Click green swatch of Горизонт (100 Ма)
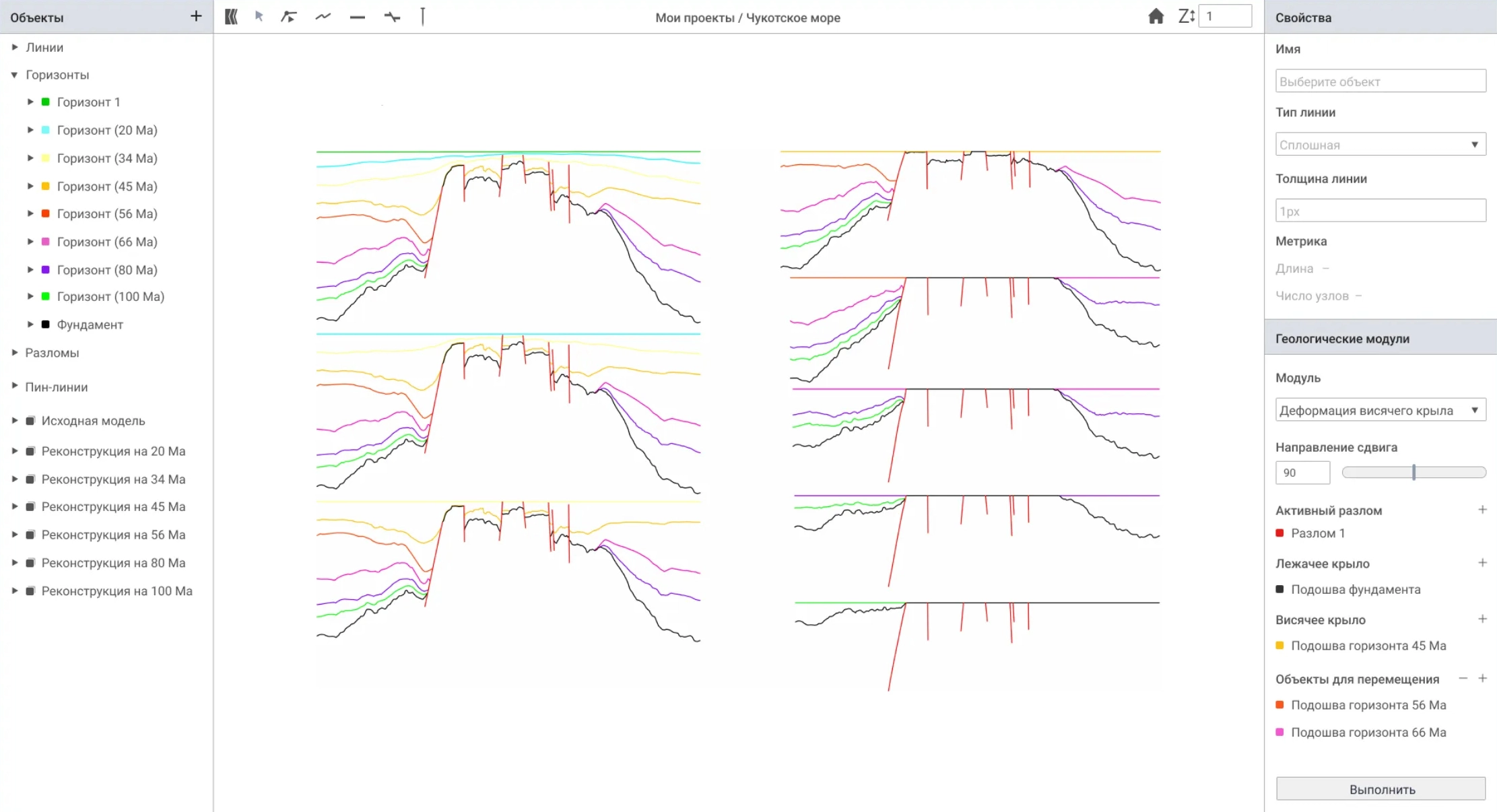1497x812 pixels. pyautogui.click(x=46, y=296)
